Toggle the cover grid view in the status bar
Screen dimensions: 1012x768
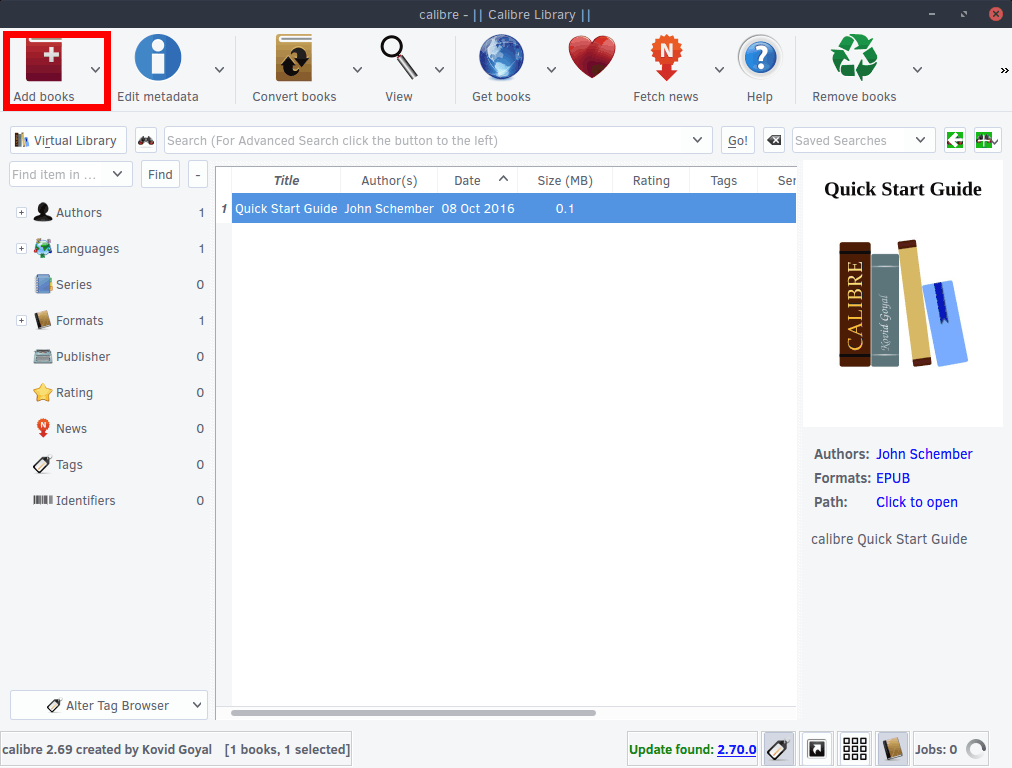854,748
